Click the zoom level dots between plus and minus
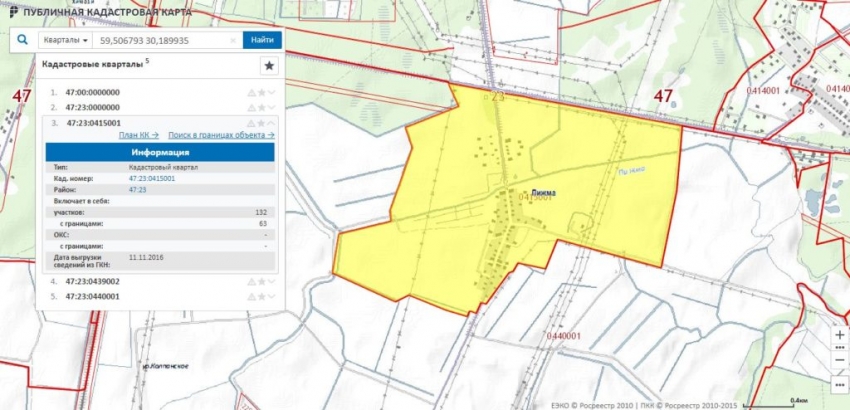850x410 pixels. [838, 348]
